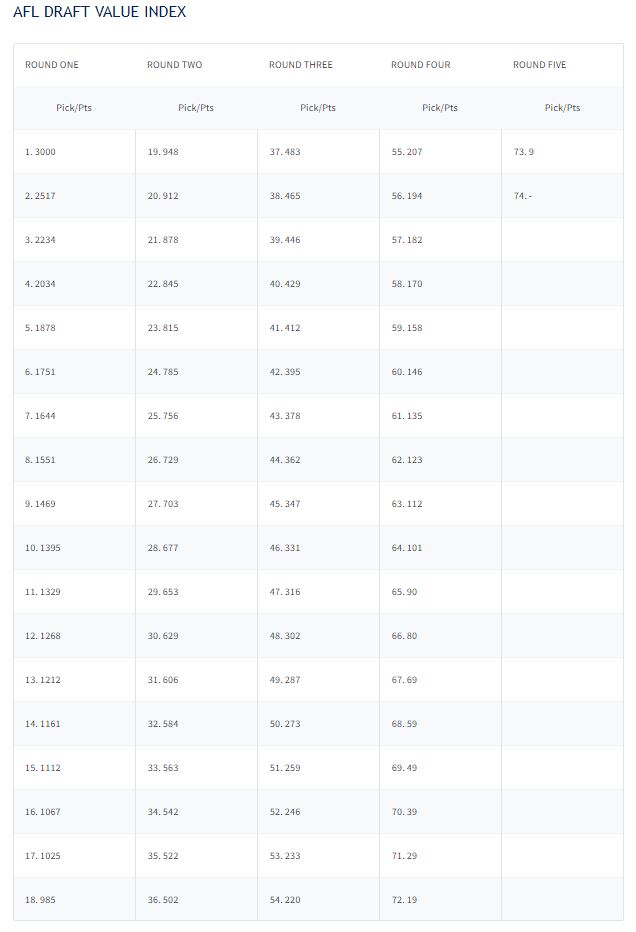Click the pick 55 cell showing 207
This screenshot has width=636, height=932.
406,152
